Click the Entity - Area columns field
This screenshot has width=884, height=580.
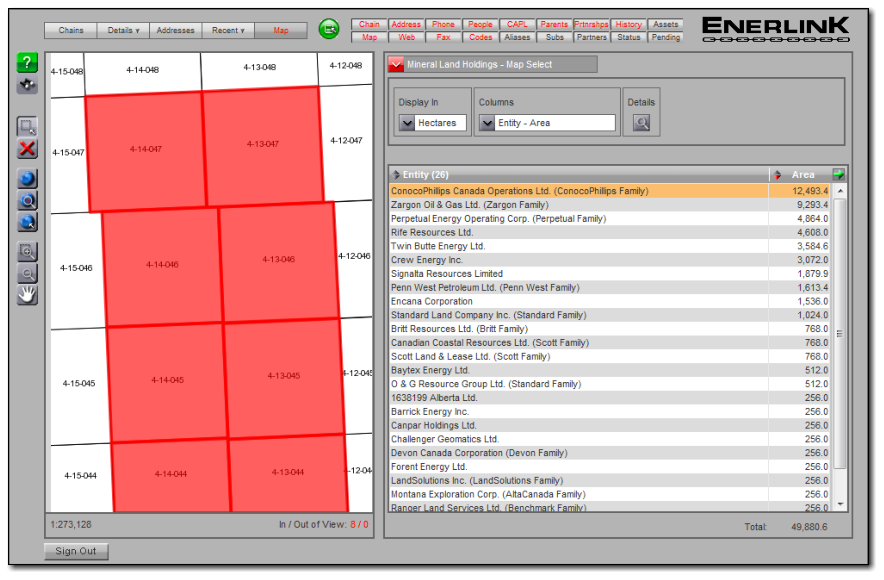click(x=555, y=123)
